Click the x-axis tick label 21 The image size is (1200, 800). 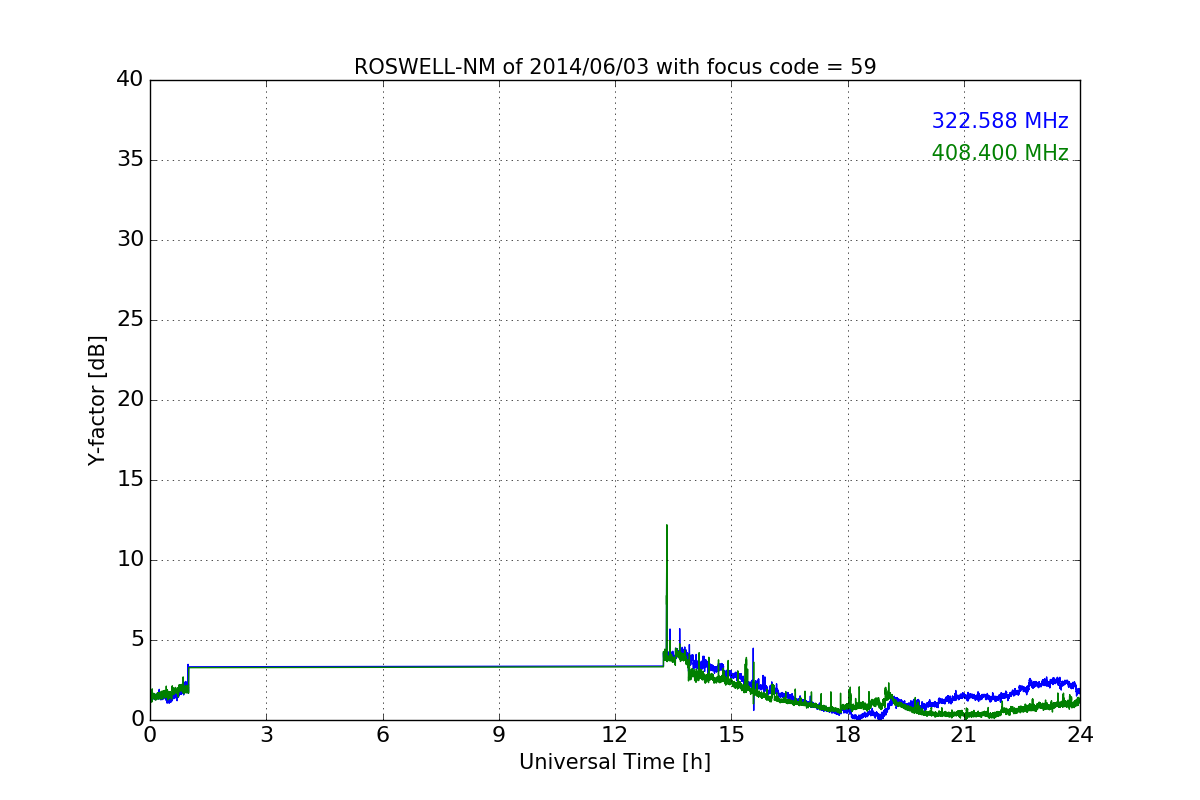coord(964,735)
